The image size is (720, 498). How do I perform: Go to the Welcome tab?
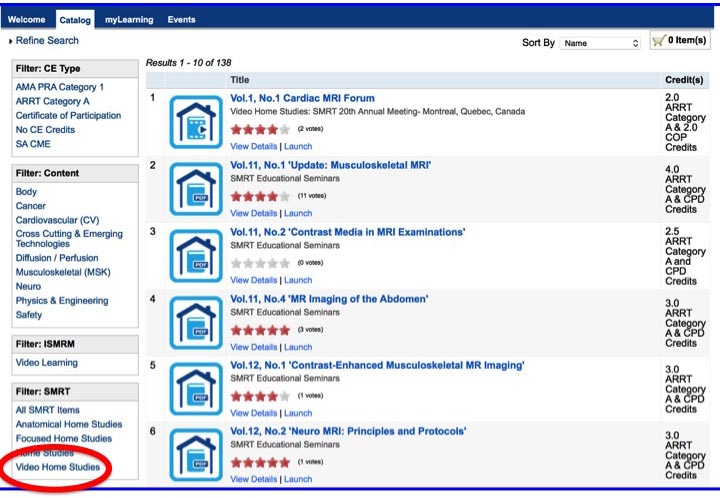click(27, 19)
